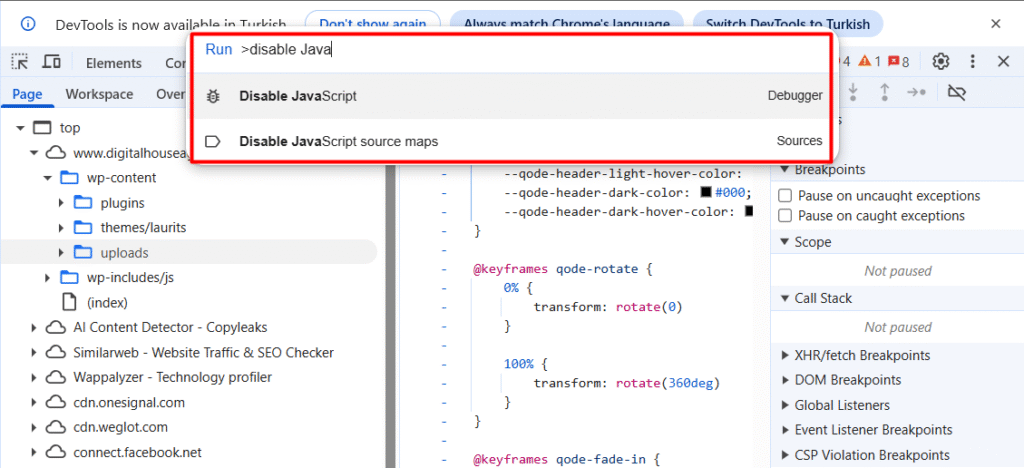This screenshot has width=1024, height=468.
Task: Click Switch DevTools to Turkish
Action: pyautogui.click(x=788, y=23)
